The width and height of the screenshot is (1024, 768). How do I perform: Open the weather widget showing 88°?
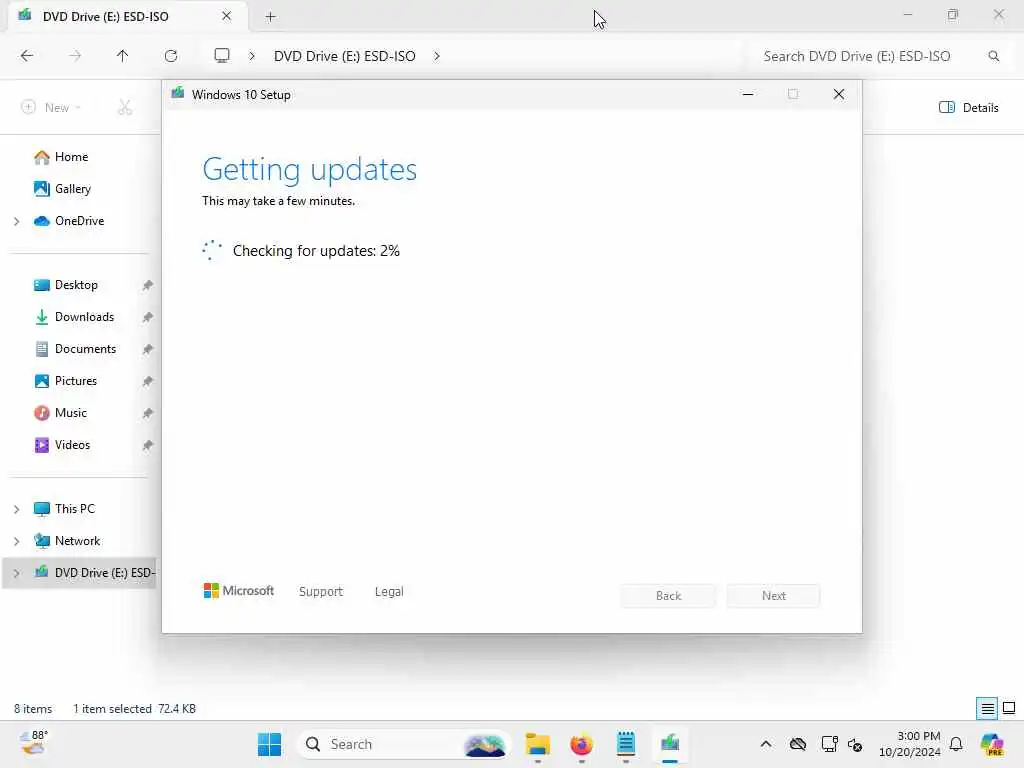[33, 743]
